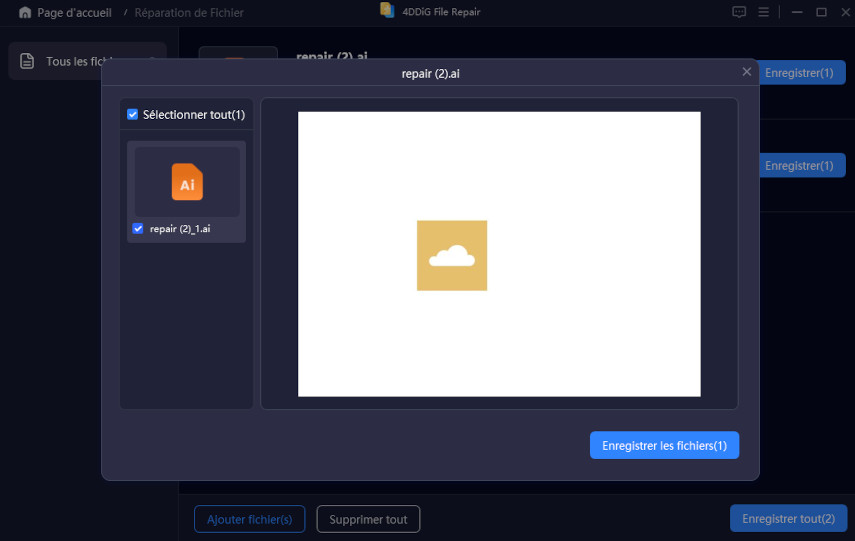
Task: Click the cloud image in the preview area
Action: pos(451,256)
